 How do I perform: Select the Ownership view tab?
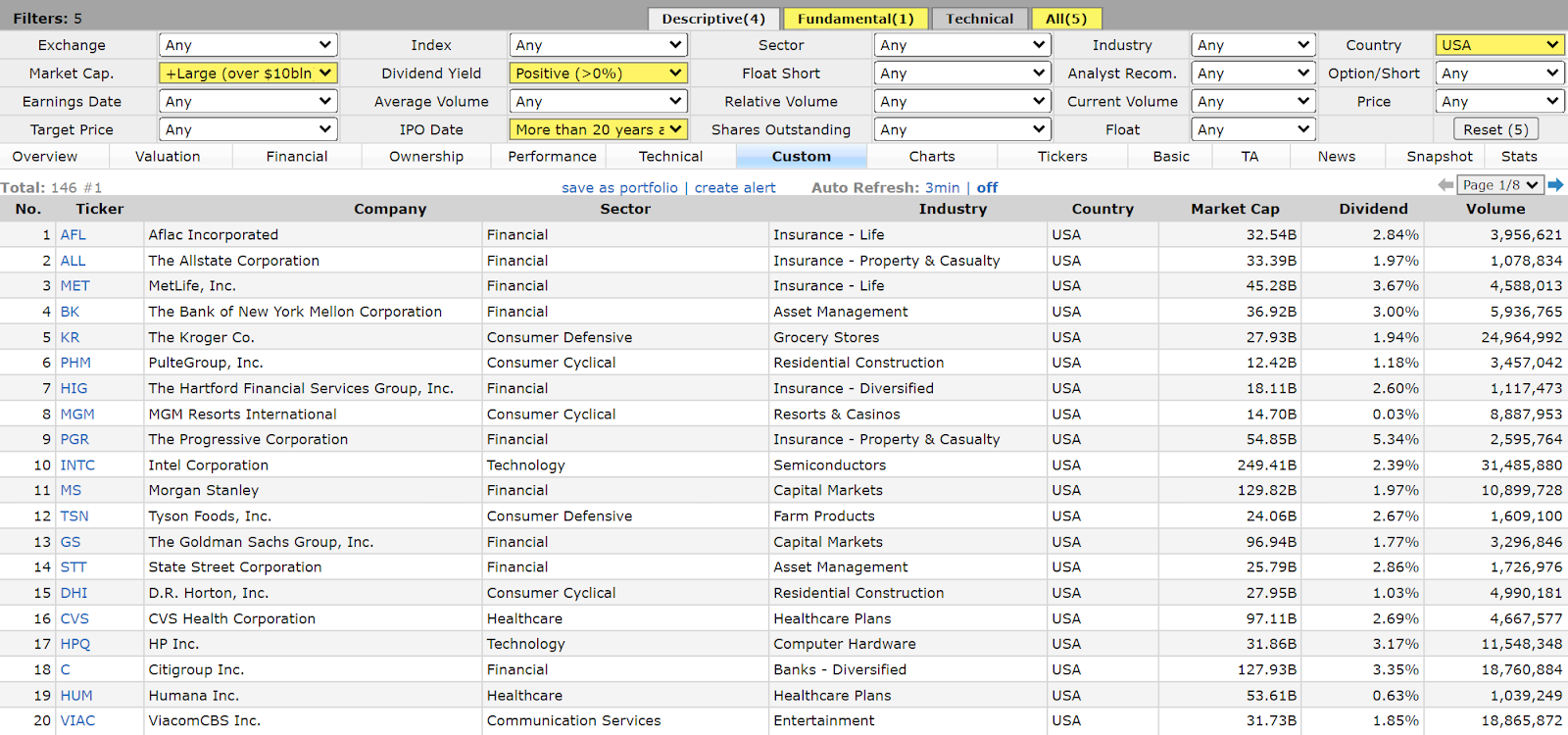tap(426, 157)
